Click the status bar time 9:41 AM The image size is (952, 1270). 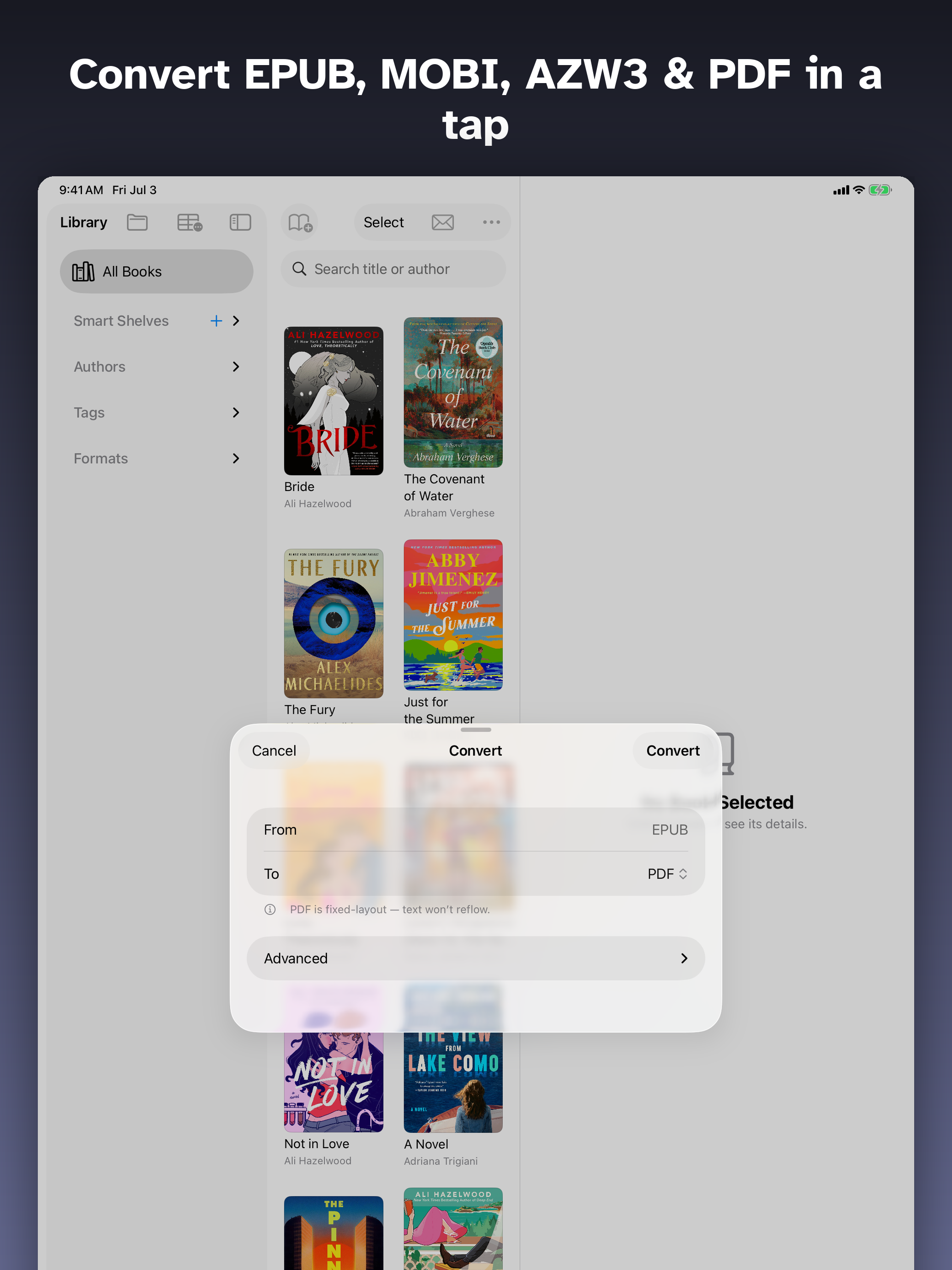coord(81,190)
